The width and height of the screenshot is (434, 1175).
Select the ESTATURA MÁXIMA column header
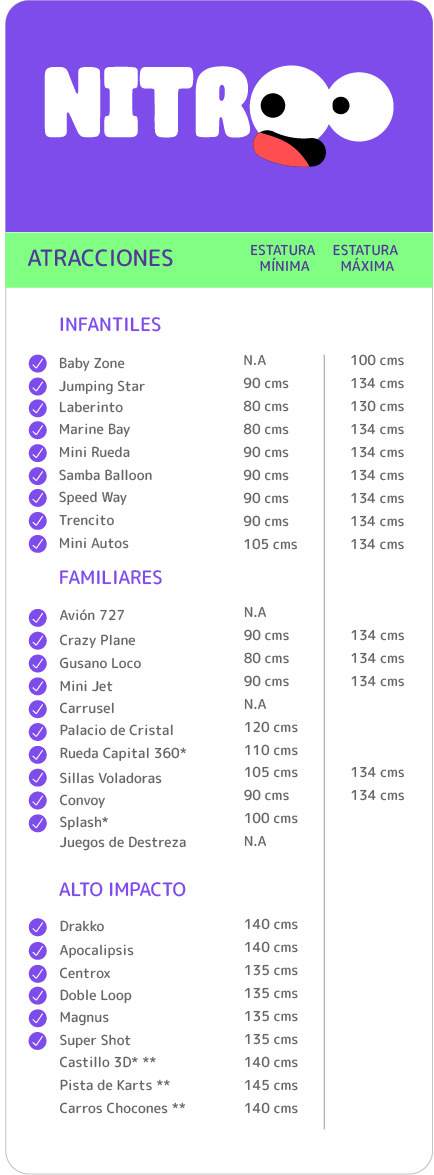coord(366,258)
